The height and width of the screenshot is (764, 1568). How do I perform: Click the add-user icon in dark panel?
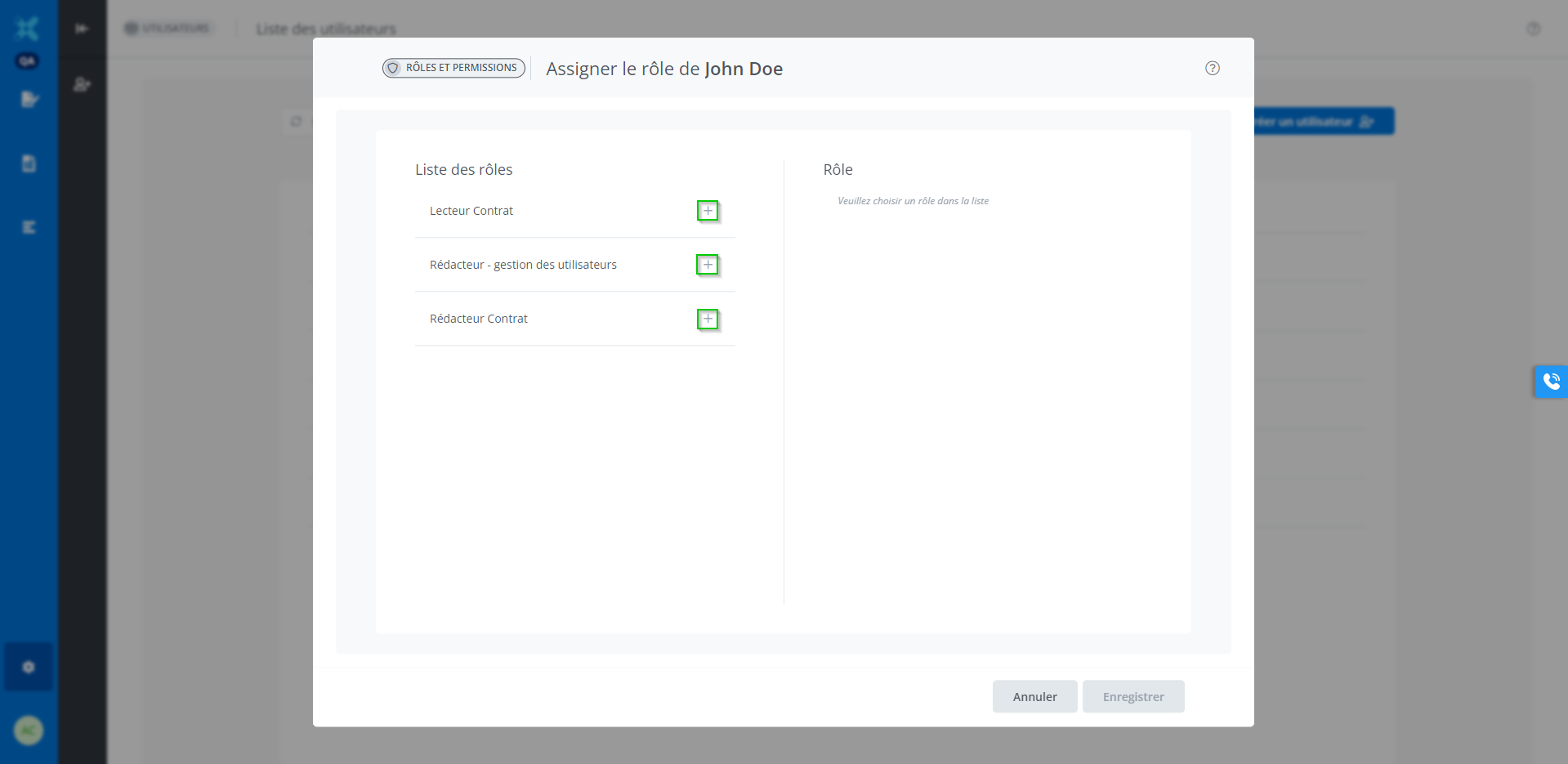coord(82,84)
